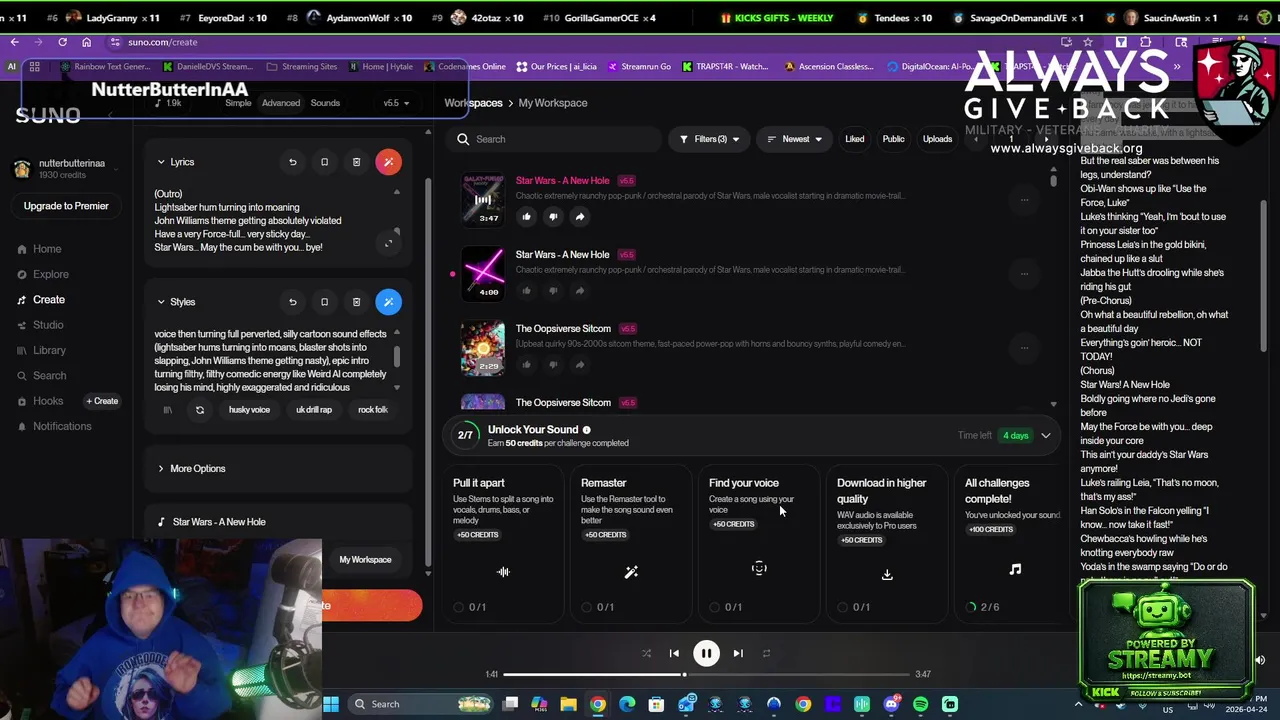Open Studio in the sidebar

pos(48,325)
